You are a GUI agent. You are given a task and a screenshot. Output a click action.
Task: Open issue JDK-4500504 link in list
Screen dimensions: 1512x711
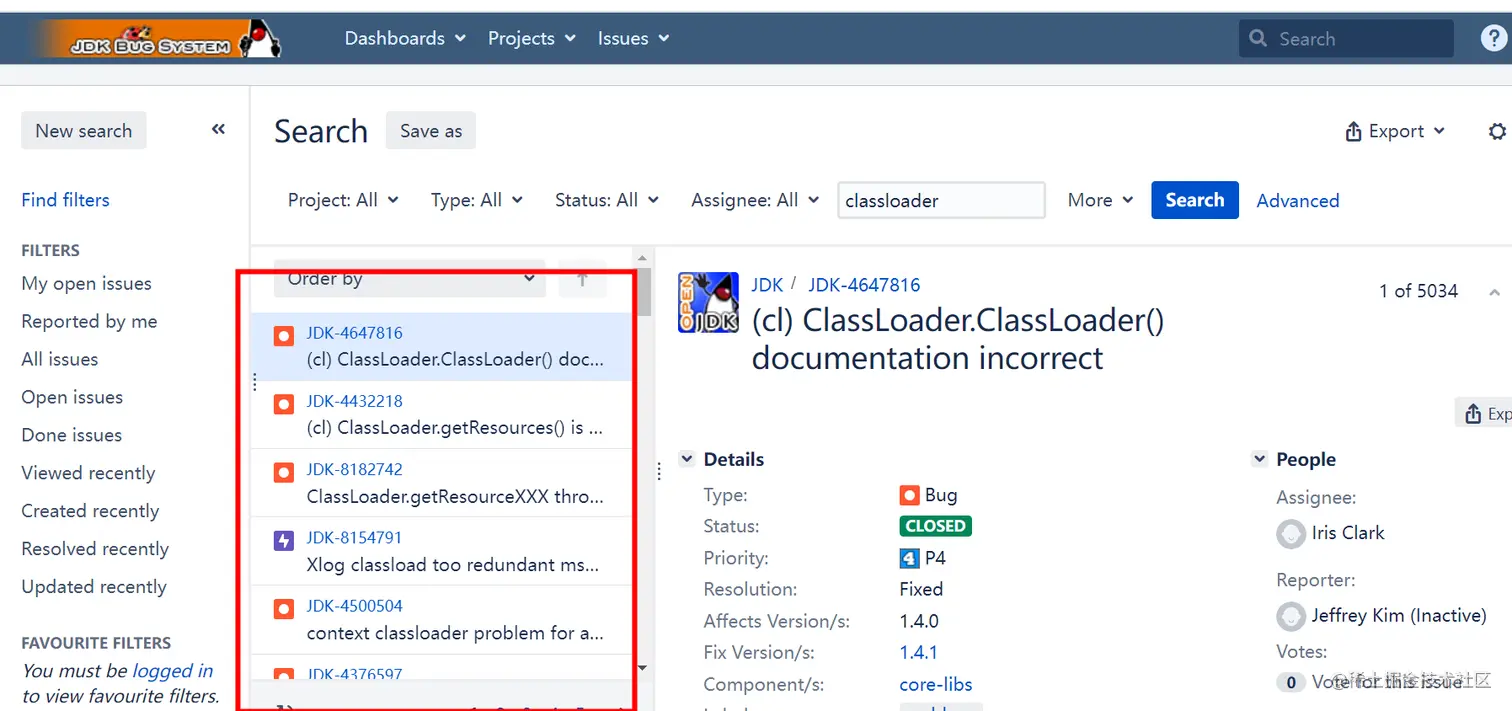pos(355,606)
